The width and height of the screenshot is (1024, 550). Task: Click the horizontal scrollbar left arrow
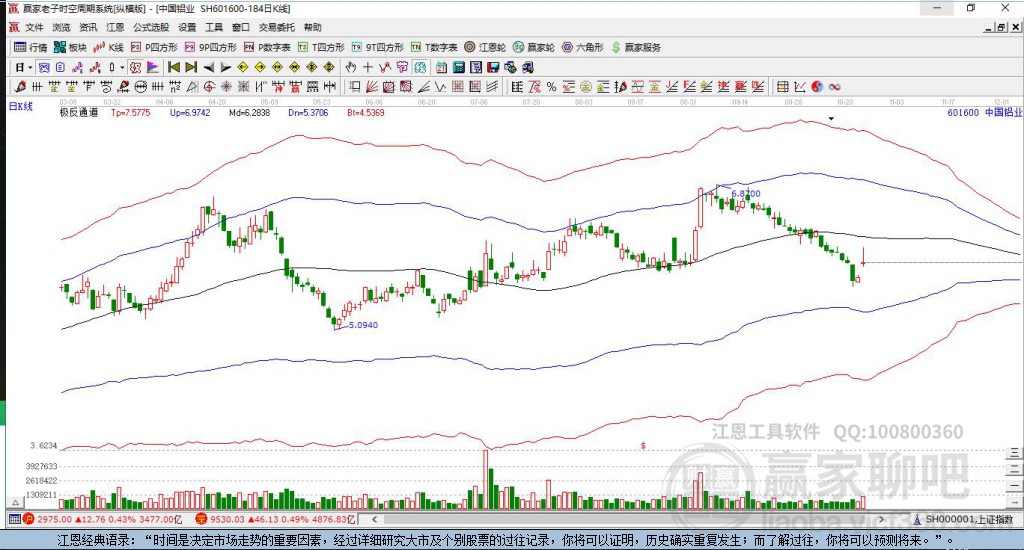374,519
